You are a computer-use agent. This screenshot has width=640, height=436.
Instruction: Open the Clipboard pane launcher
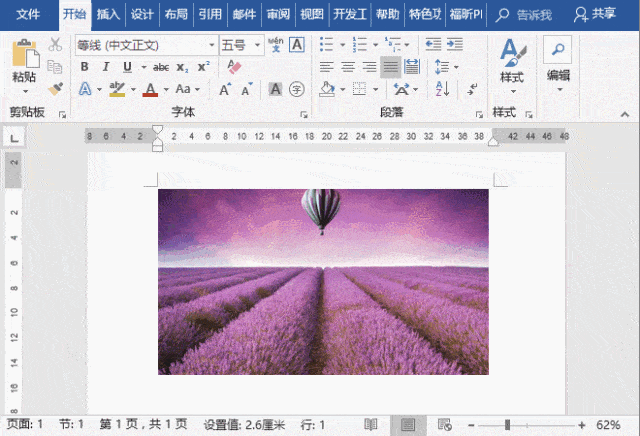pyautogui.click(x=62, y=115)
